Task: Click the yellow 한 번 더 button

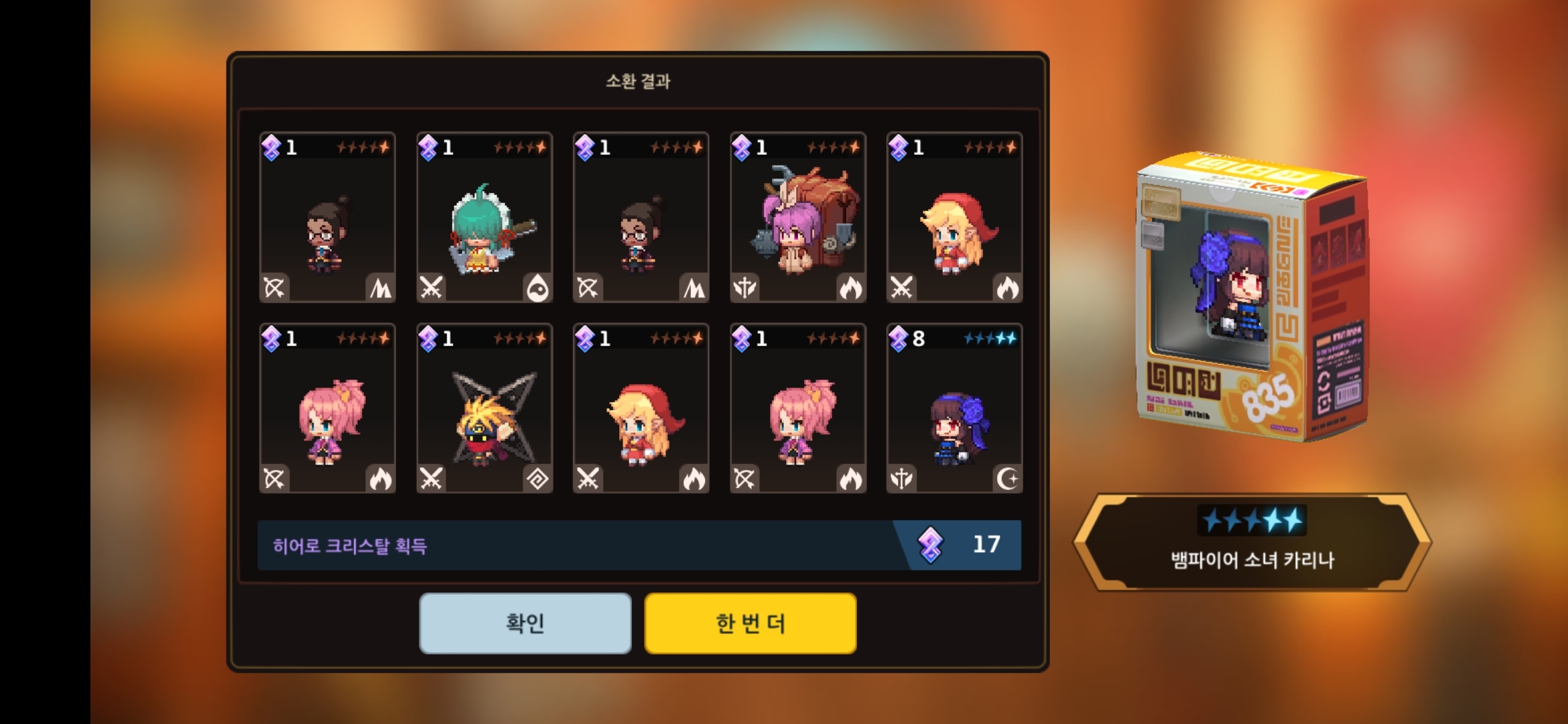Action: point(750,623)
